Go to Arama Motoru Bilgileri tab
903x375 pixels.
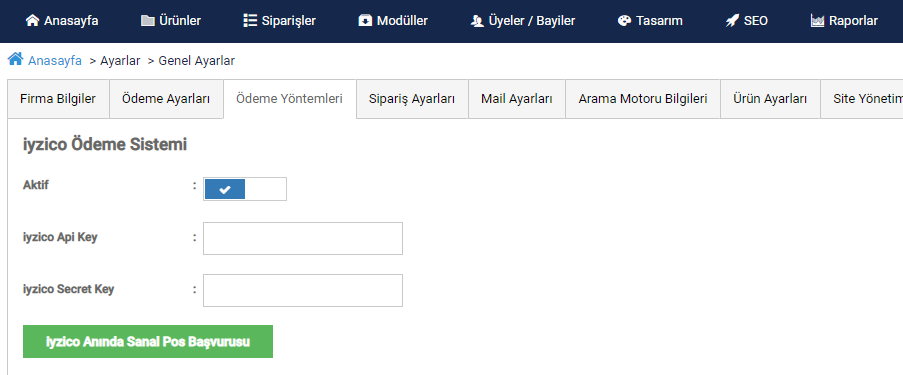pos(643,99)
